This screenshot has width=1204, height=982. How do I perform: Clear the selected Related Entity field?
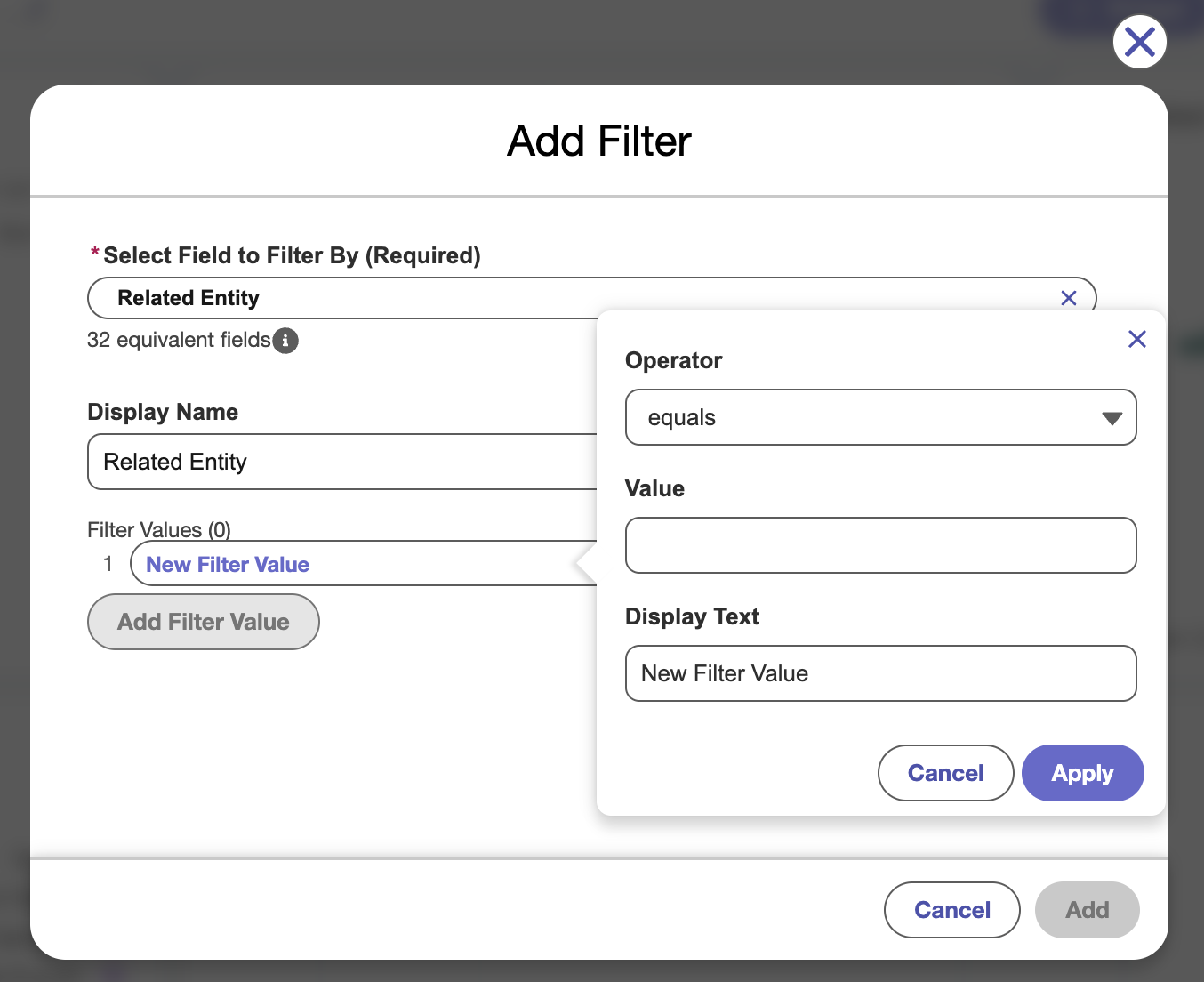[x=1069, y=298]
